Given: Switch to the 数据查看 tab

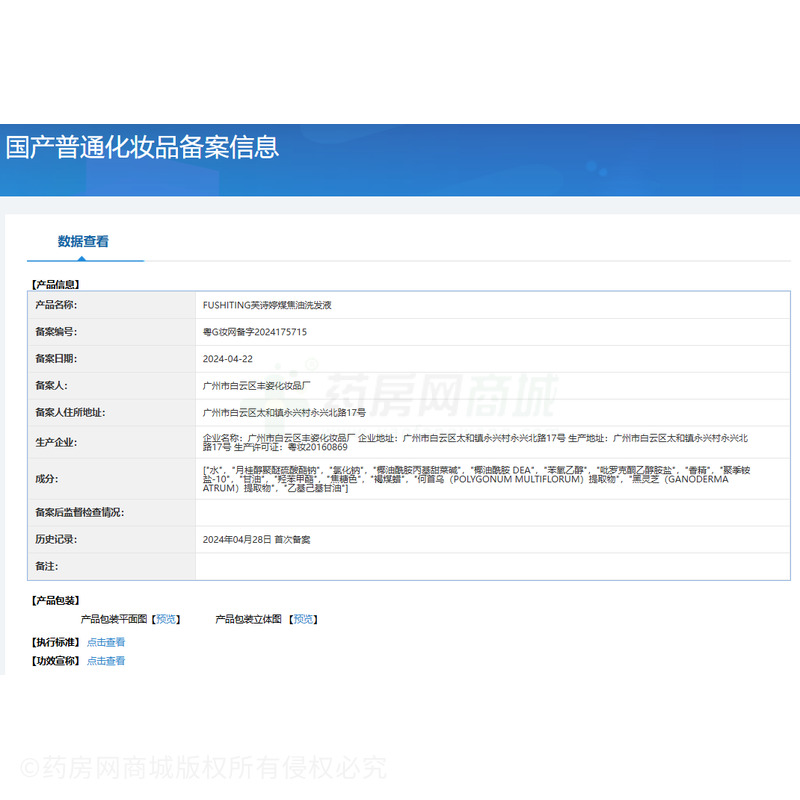Looking at the screenshot, I should tap(83, 241).
